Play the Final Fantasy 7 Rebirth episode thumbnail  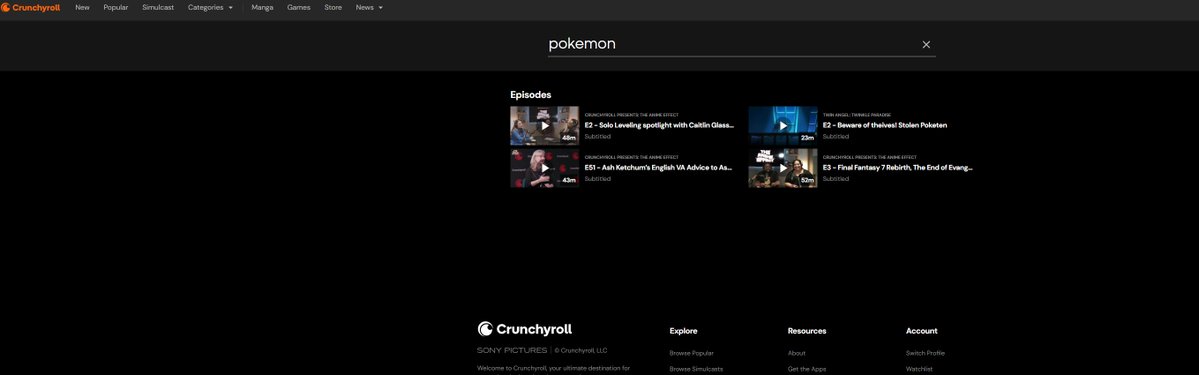(782, 168)
